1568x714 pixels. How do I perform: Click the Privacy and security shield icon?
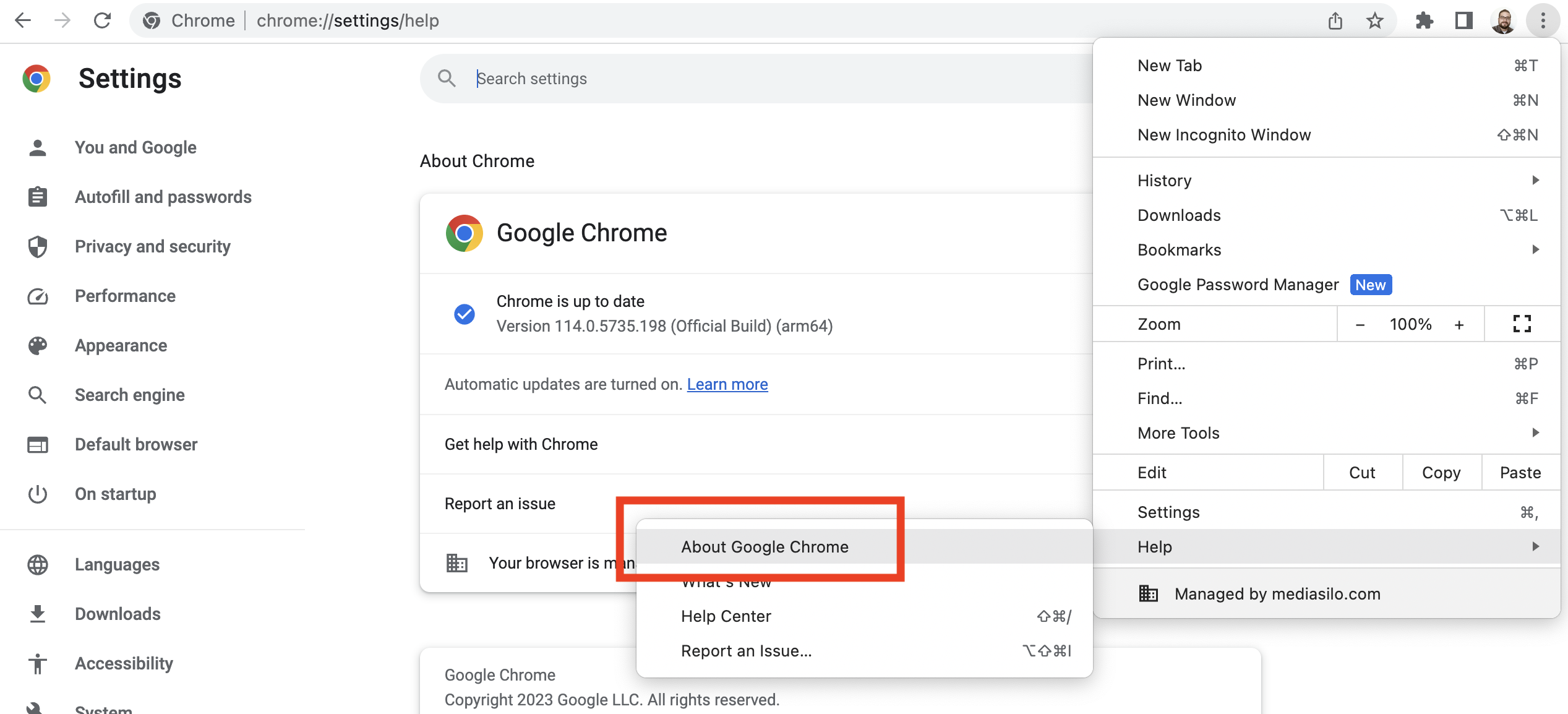(38, 246)
